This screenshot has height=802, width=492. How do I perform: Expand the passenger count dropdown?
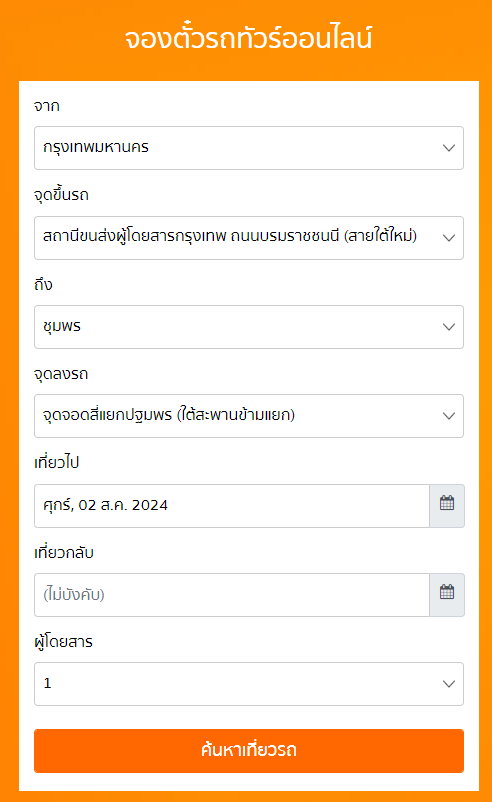pos(249,684)
